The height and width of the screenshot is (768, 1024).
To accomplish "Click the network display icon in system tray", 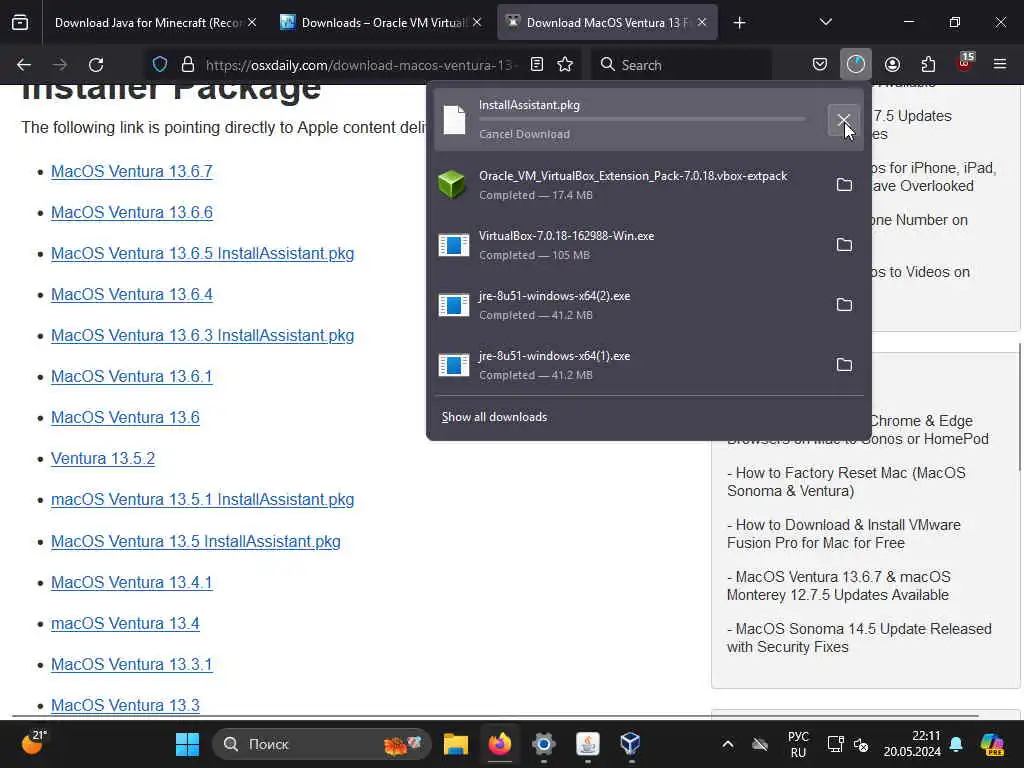I will pyautogui.click(x=835, y=744).
